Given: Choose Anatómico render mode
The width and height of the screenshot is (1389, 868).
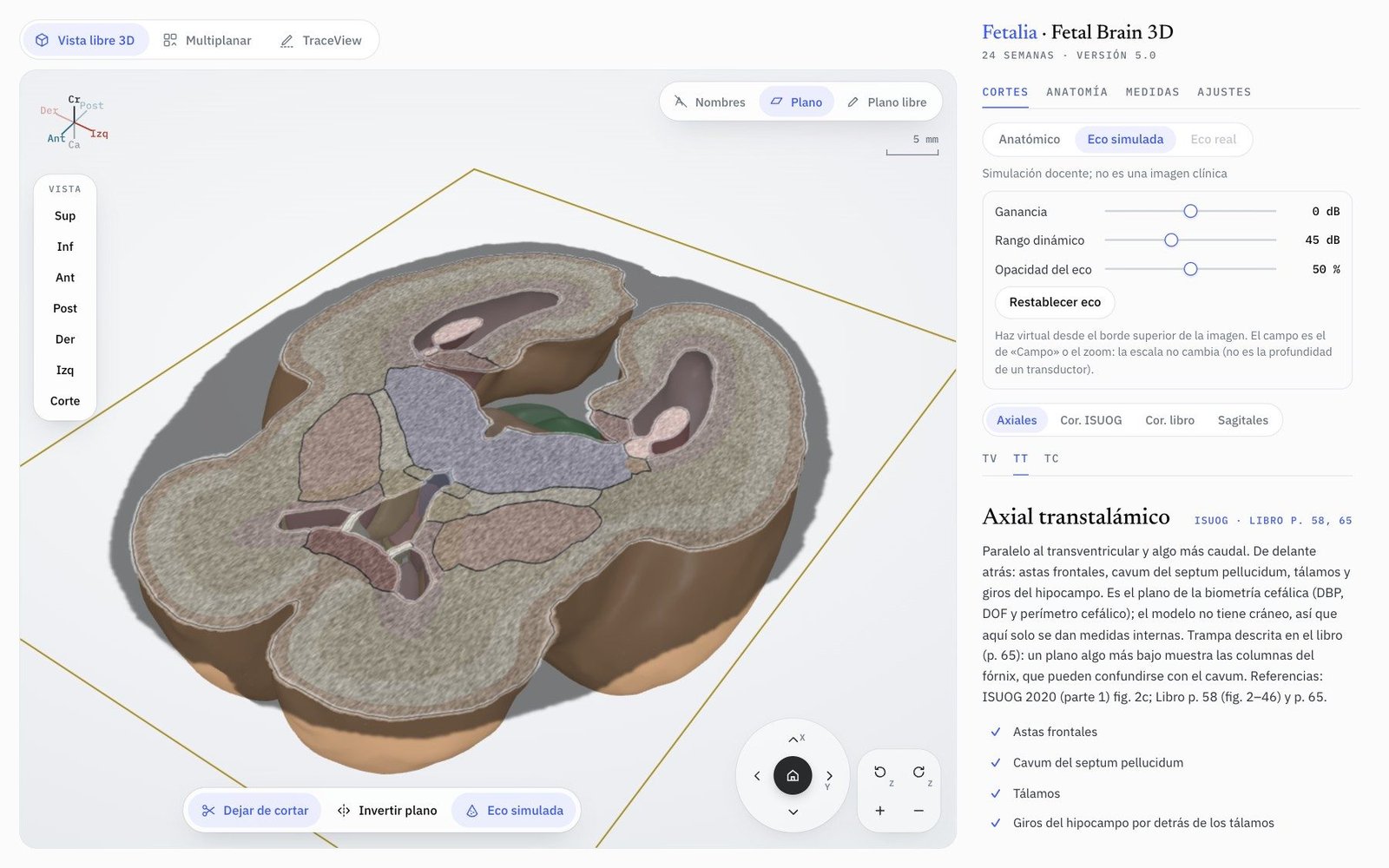Looking at the screenshot, I should [x=1029, y=139].
